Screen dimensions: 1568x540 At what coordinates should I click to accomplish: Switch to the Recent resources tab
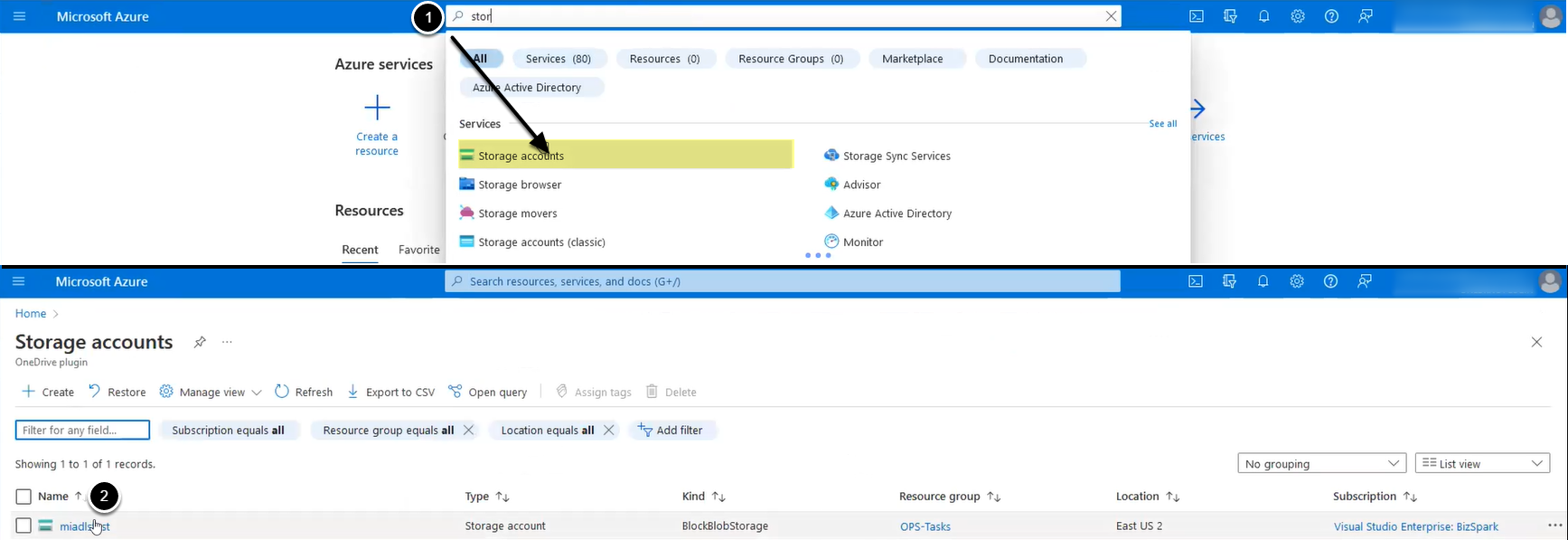coord(360,250)
